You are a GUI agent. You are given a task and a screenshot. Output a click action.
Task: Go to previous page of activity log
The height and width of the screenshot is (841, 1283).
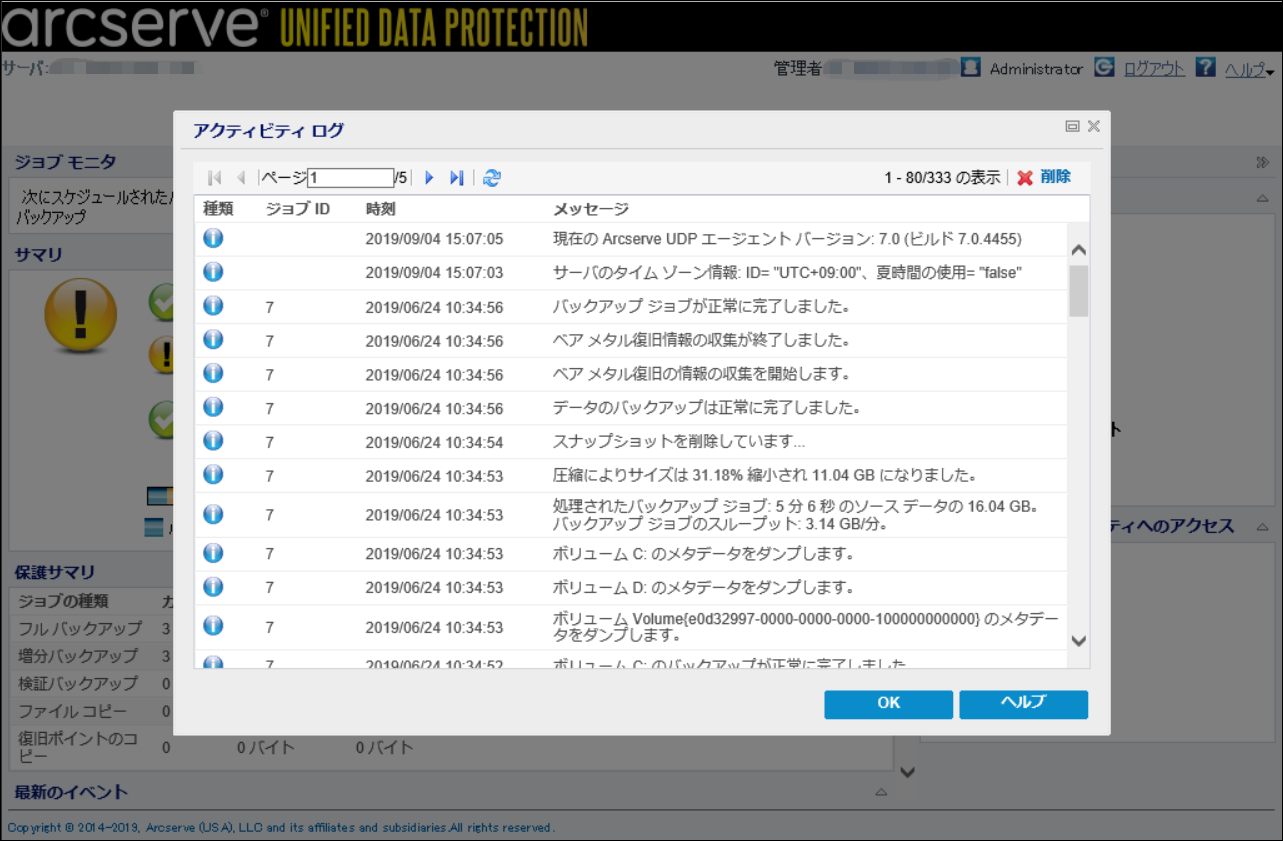click(240, 178)
